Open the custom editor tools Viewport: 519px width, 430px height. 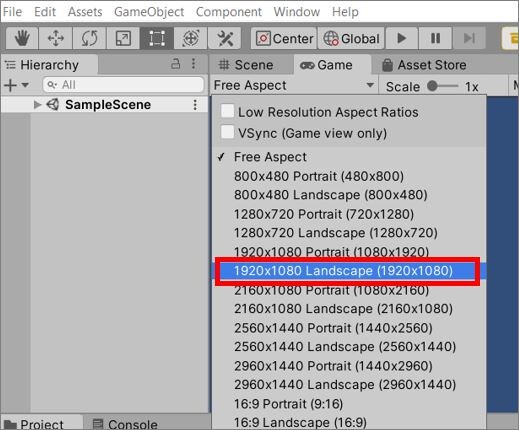coord(225,38)
